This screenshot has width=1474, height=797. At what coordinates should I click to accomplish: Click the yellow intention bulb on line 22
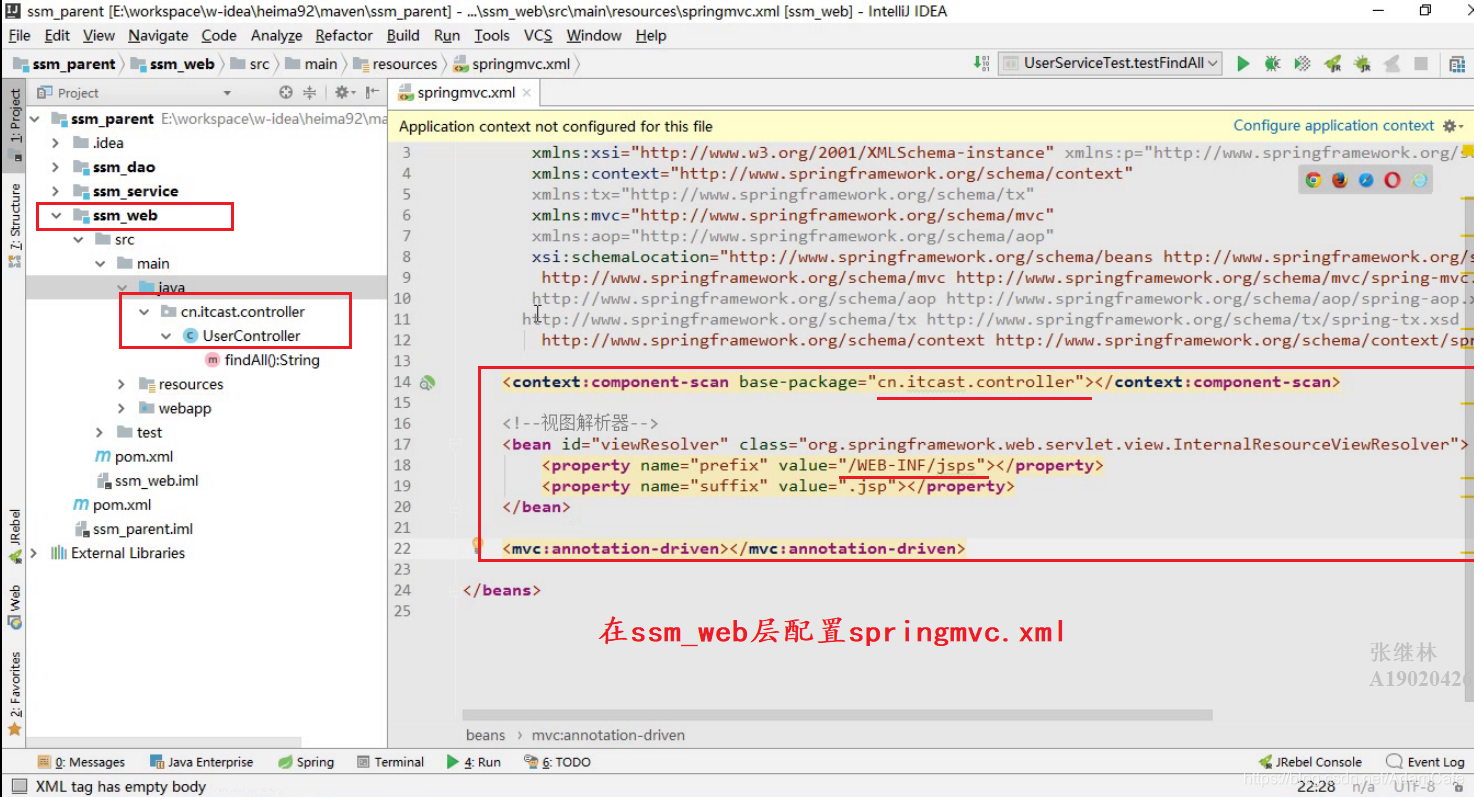coord(478,546)
